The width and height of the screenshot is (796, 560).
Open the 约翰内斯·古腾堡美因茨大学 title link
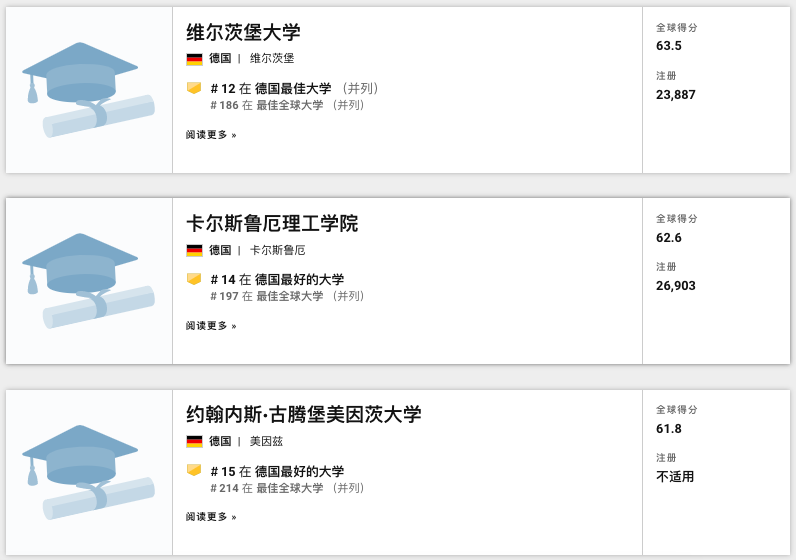[x=303, y=414]
